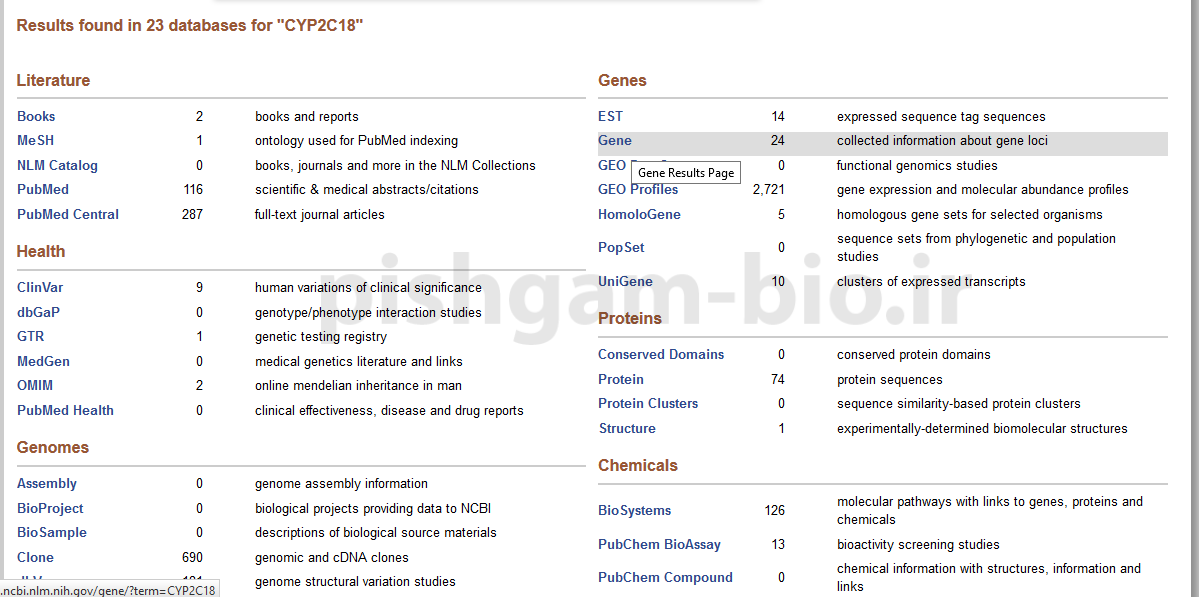
Task: Open the Protein sequences database
Action: pyautogui.click(x=621, y=380)
